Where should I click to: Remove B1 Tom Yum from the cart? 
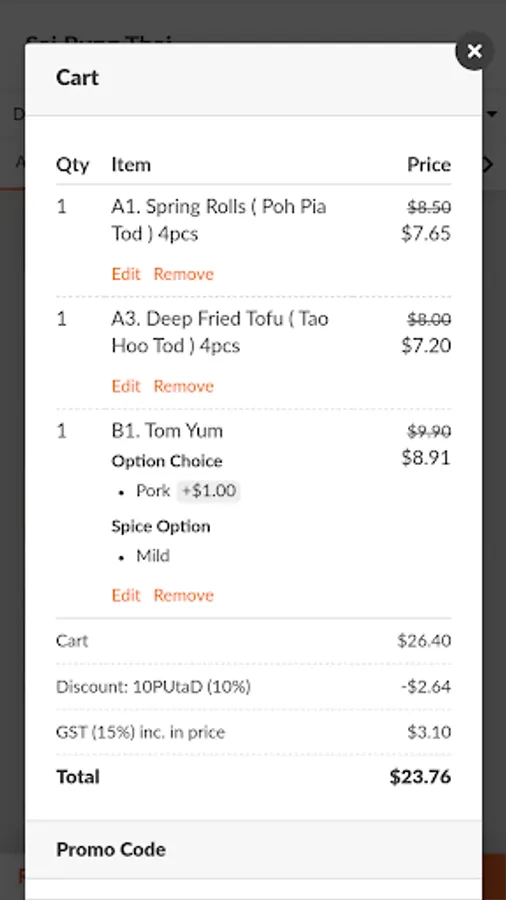[x=184, y=595]
